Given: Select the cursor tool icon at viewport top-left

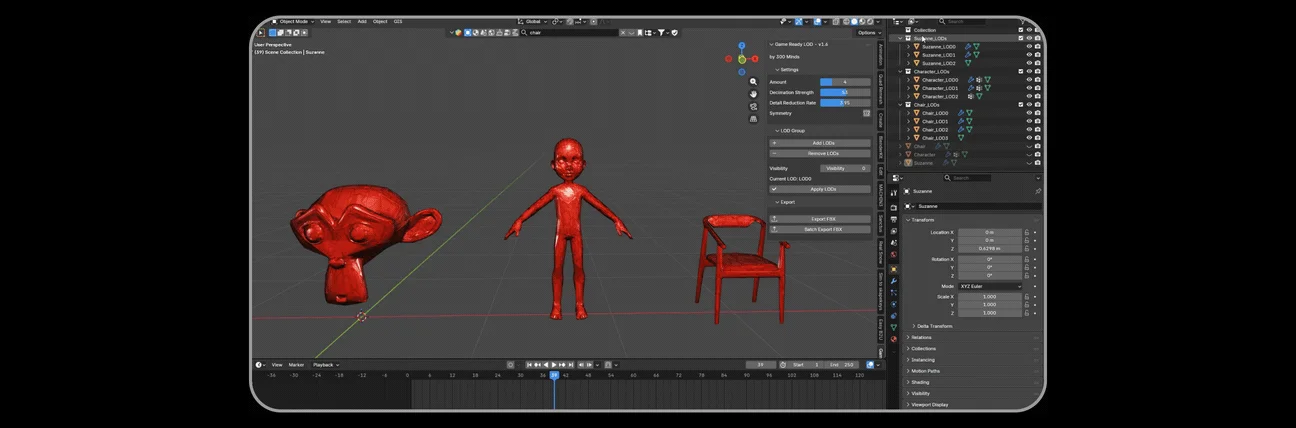Looking at the screenshot, I should click(261, 33).
